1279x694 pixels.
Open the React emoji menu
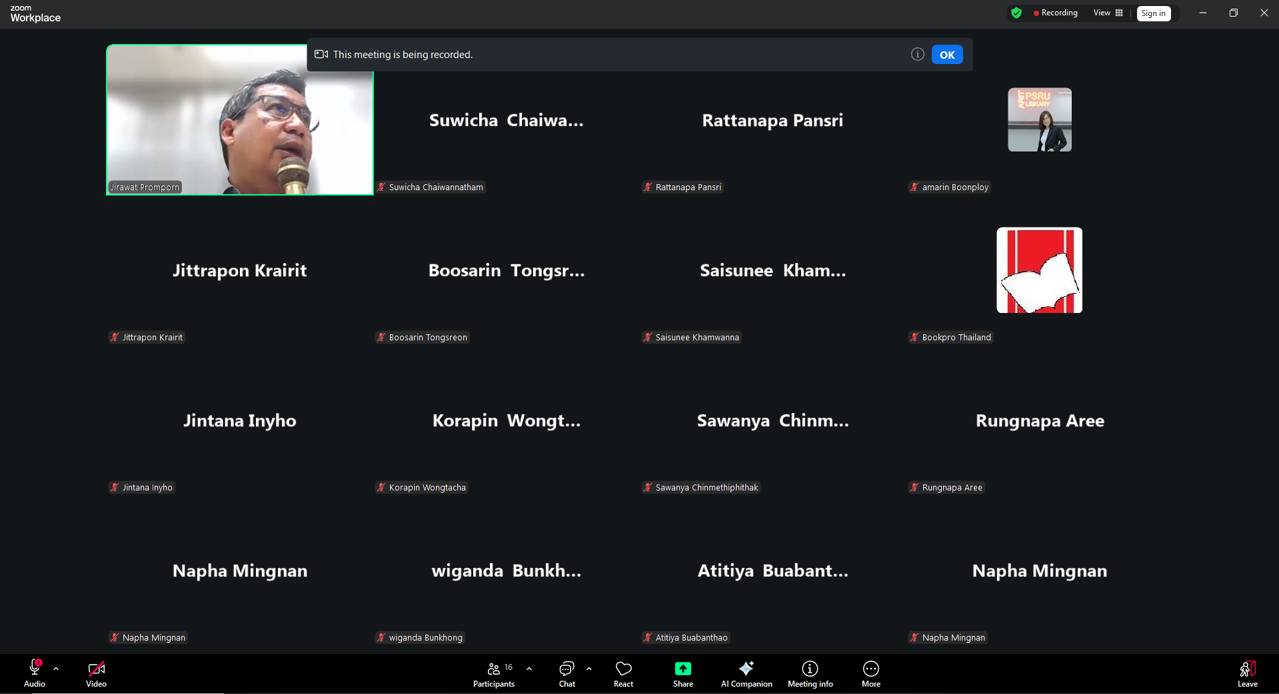point(623,673)
